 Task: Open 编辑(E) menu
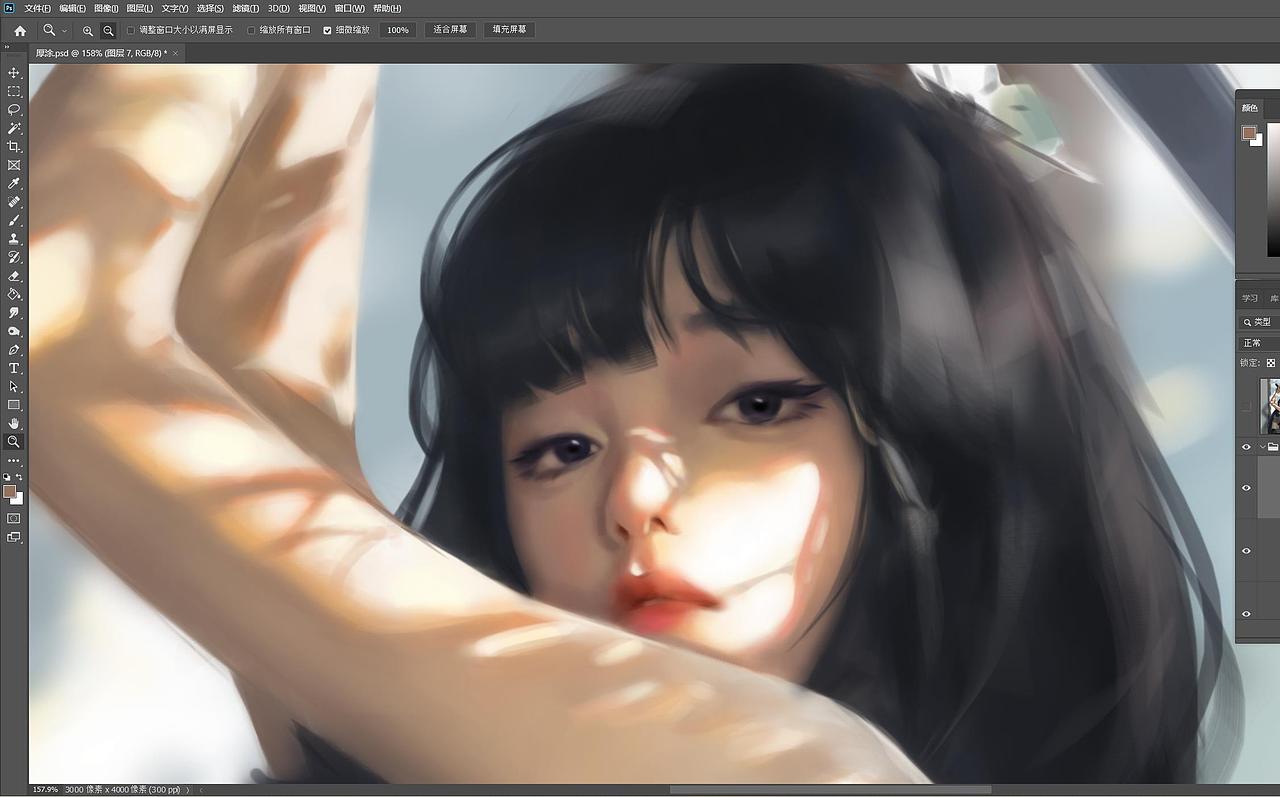[x=72, y=8]
